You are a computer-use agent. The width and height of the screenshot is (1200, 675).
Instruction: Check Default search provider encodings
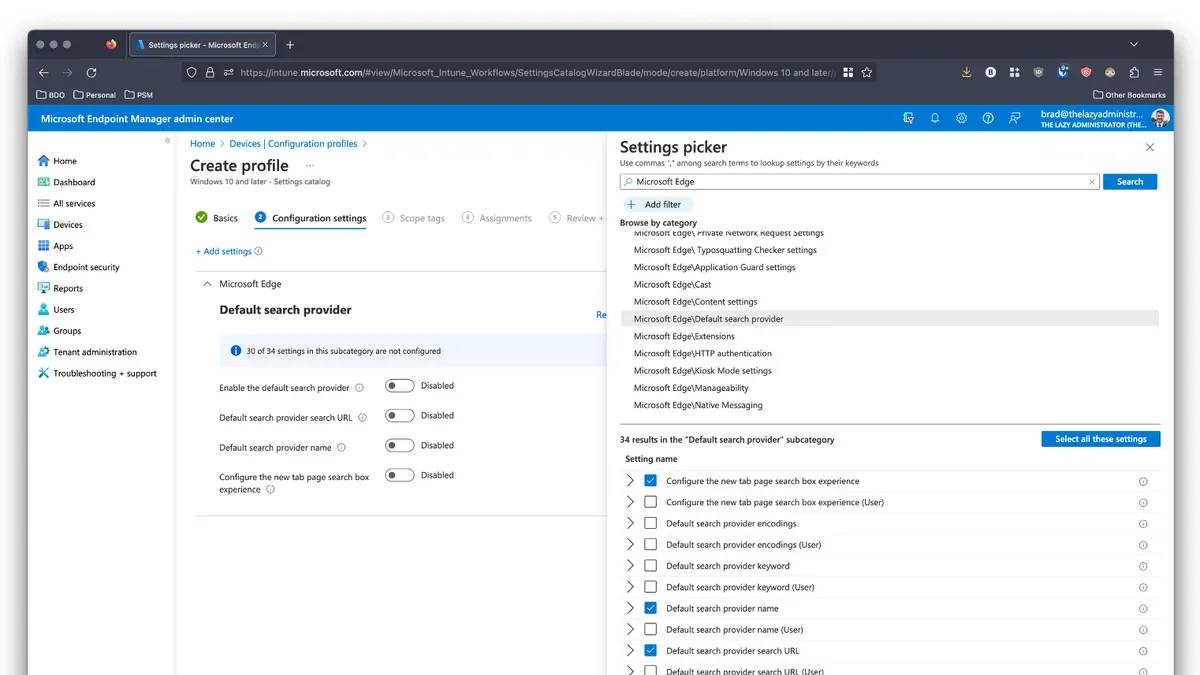651,523
